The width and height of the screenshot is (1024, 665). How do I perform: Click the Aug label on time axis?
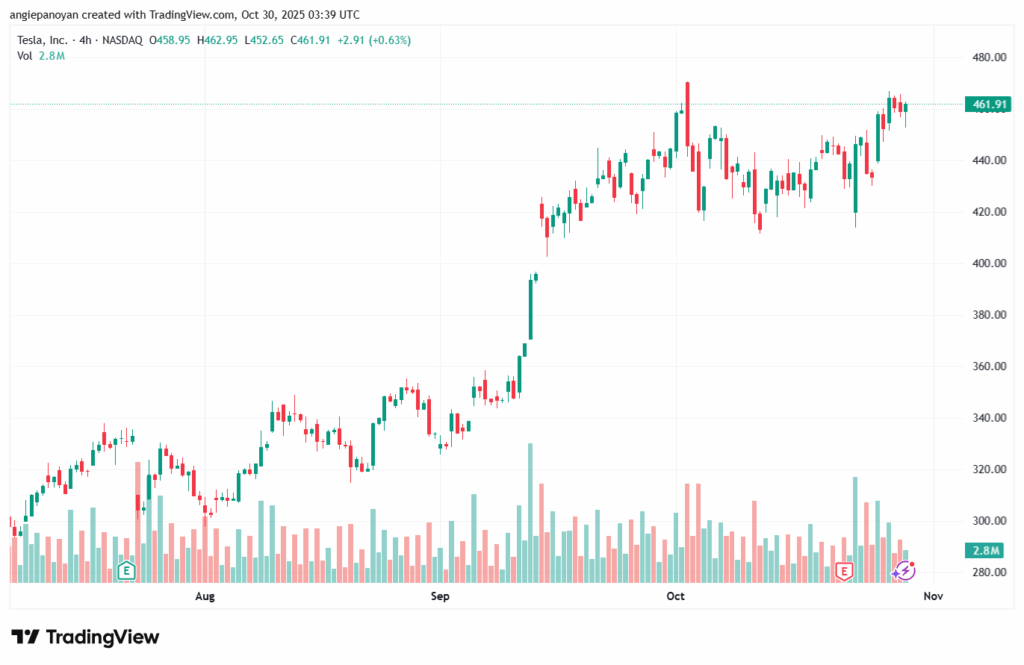click(x=205, y=597)
